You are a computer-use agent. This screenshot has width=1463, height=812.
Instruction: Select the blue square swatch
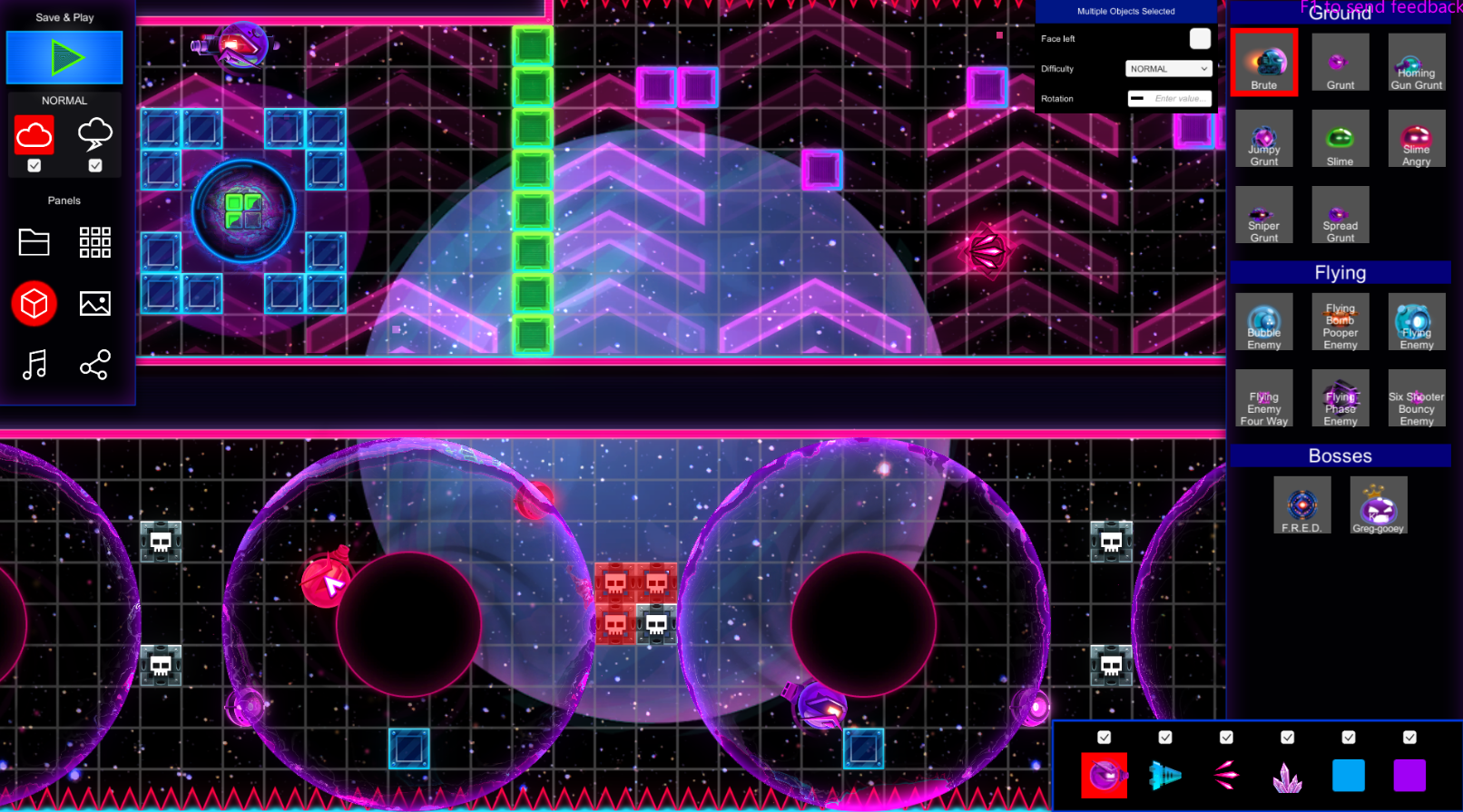tap(1348, 776)
